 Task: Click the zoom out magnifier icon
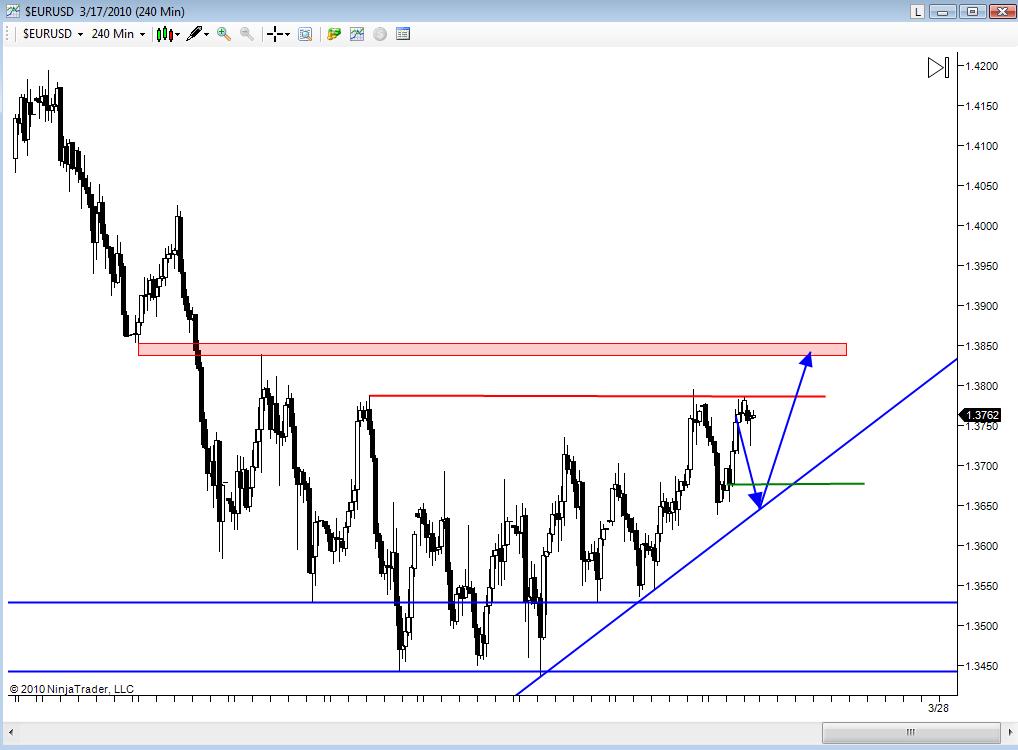tap(247, 34)
